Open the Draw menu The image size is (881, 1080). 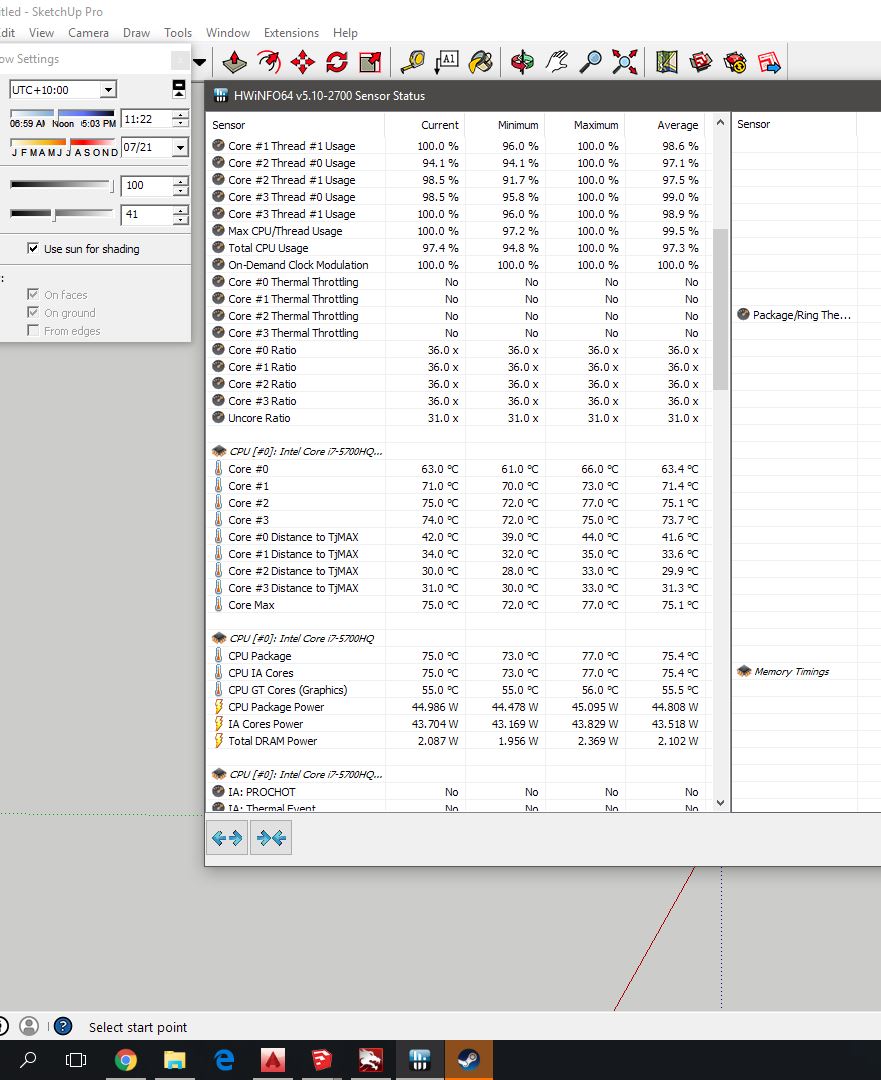click(x=136, y=32)
